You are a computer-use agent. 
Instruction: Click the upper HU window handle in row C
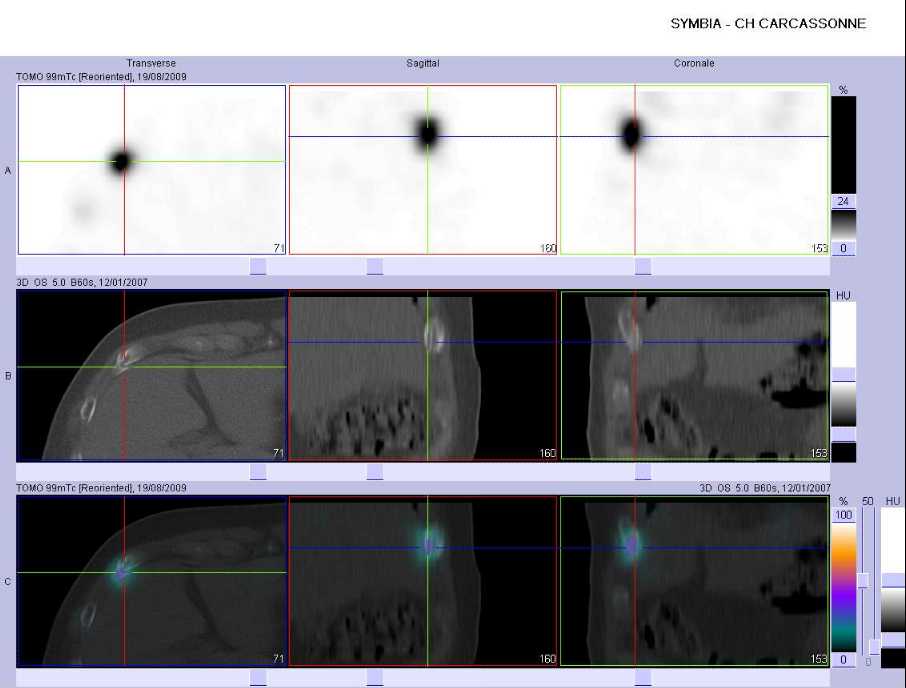coord(893,580)
